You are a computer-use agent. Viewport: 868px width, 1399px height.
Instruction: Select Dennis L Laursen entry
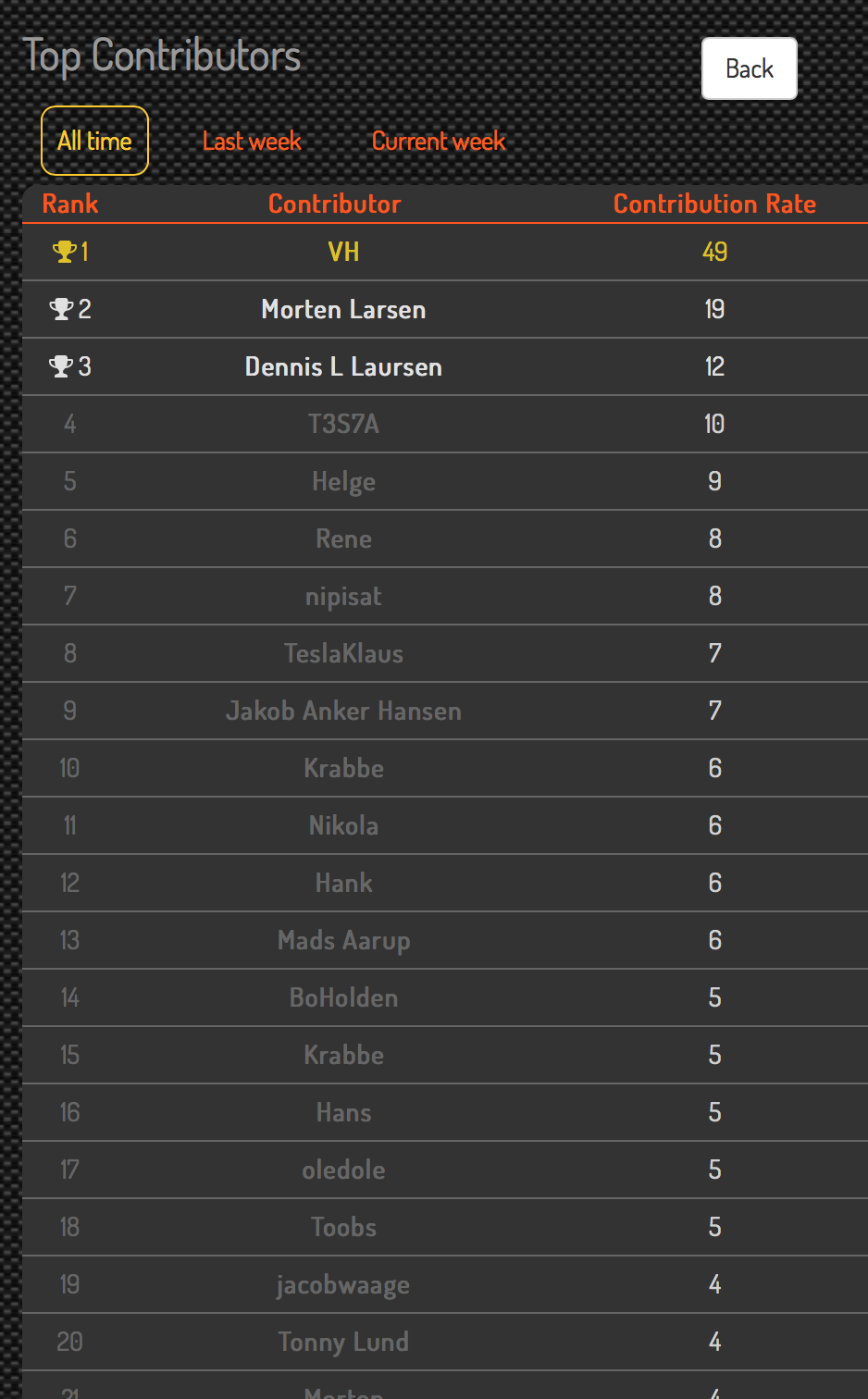pos(445,366)
